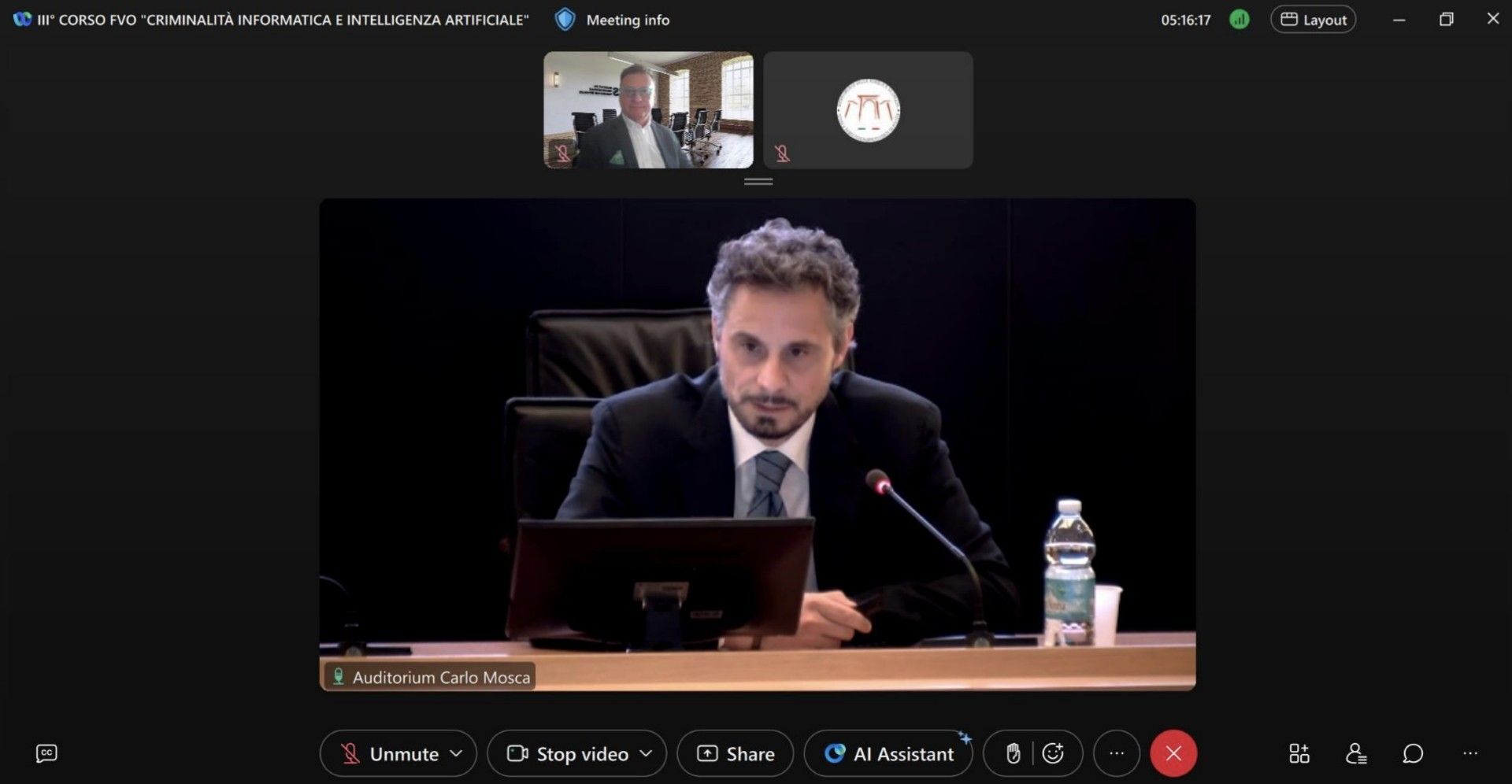The width and height of the screenshot is (1512, 784).
Task: Open the emoji reactions icon
Action: coord(1053,753)
